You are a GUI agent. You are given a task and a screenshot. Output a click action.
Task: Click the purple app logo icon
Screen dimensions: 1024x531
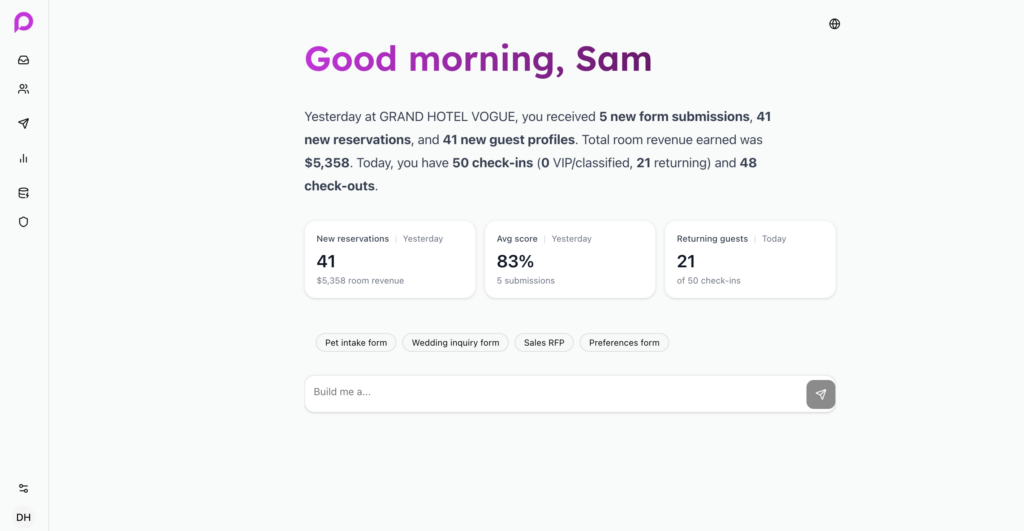[24, 22]
